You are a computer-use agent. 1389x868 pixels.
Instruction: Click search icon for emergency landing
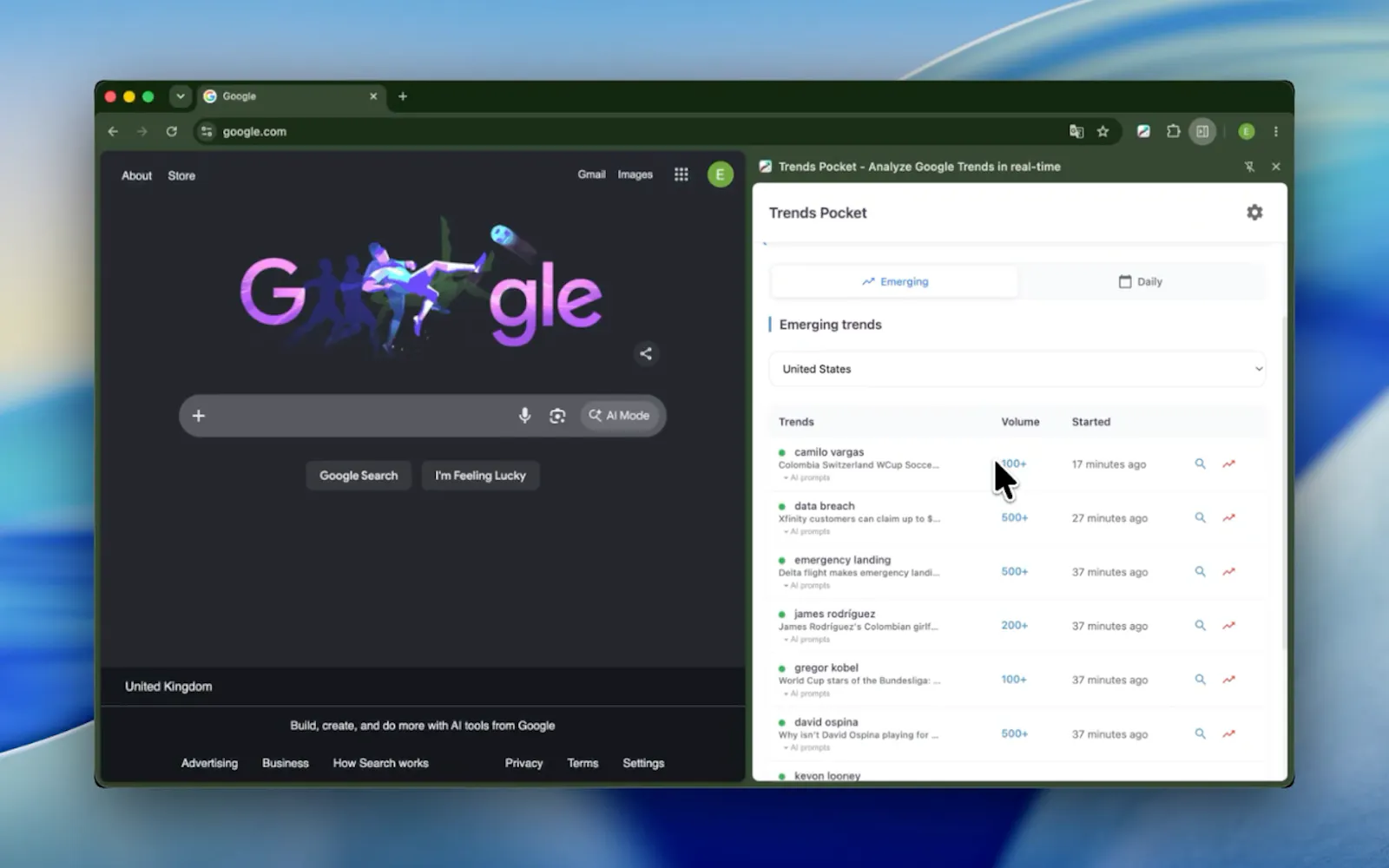(1200, 572)
